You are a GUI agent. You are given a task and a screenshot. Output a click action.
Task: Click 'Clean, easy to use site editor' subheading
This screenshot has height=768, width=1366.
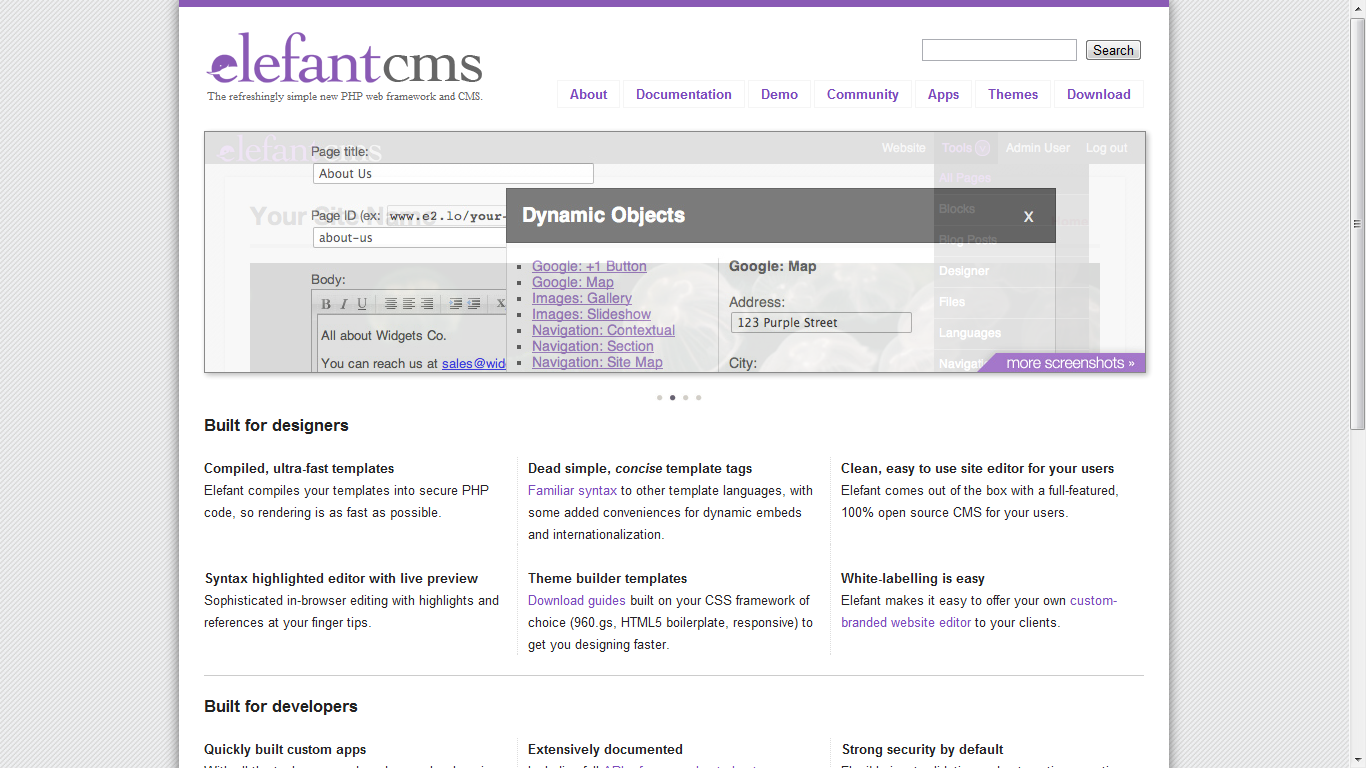click(978, 468)
